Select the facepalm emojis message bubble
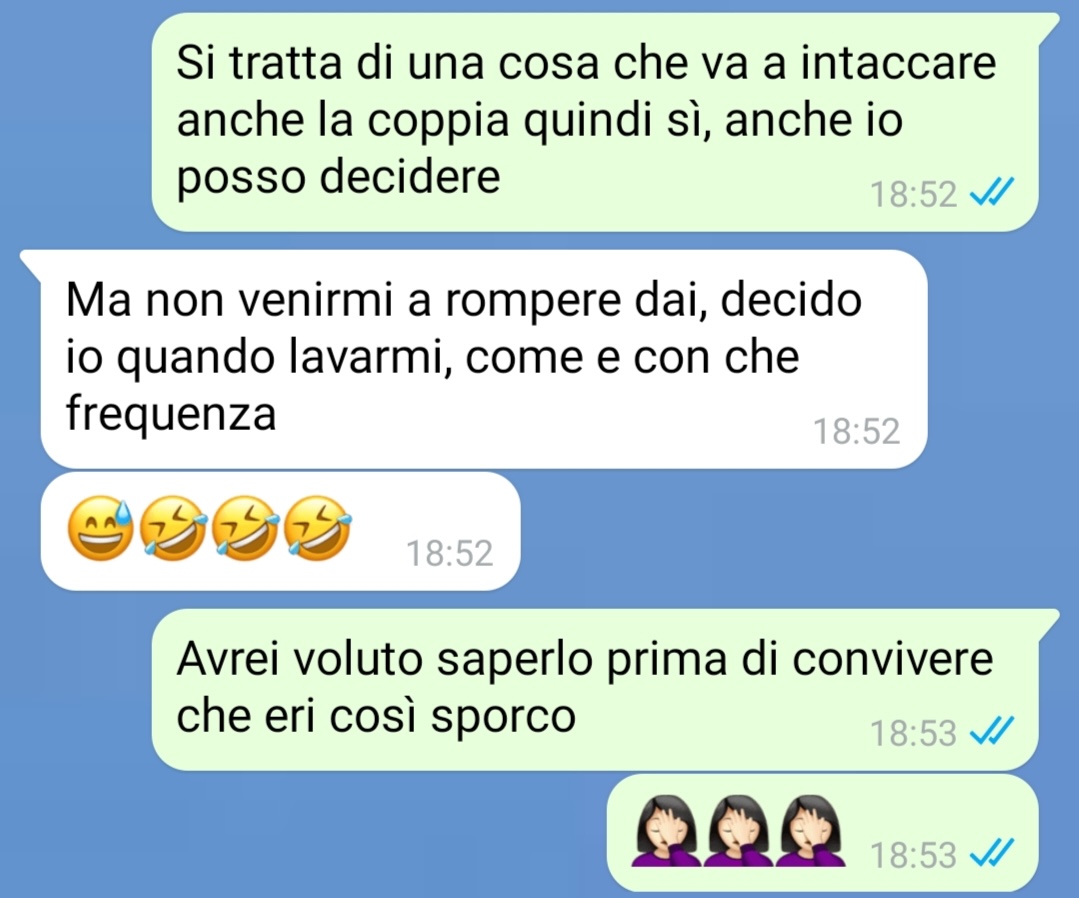The image size is (1079, 898). (x=822, y=833)
